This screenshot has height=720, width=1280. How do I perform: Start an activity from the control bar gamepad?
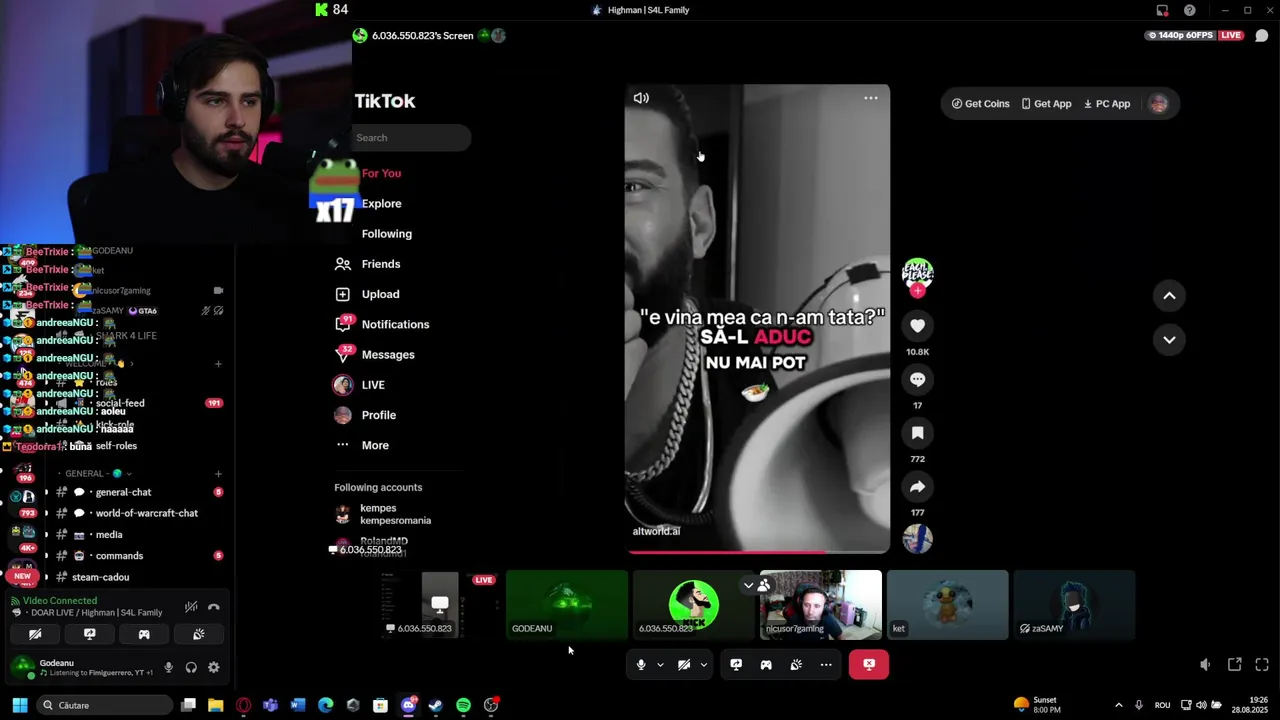[766, 664]
